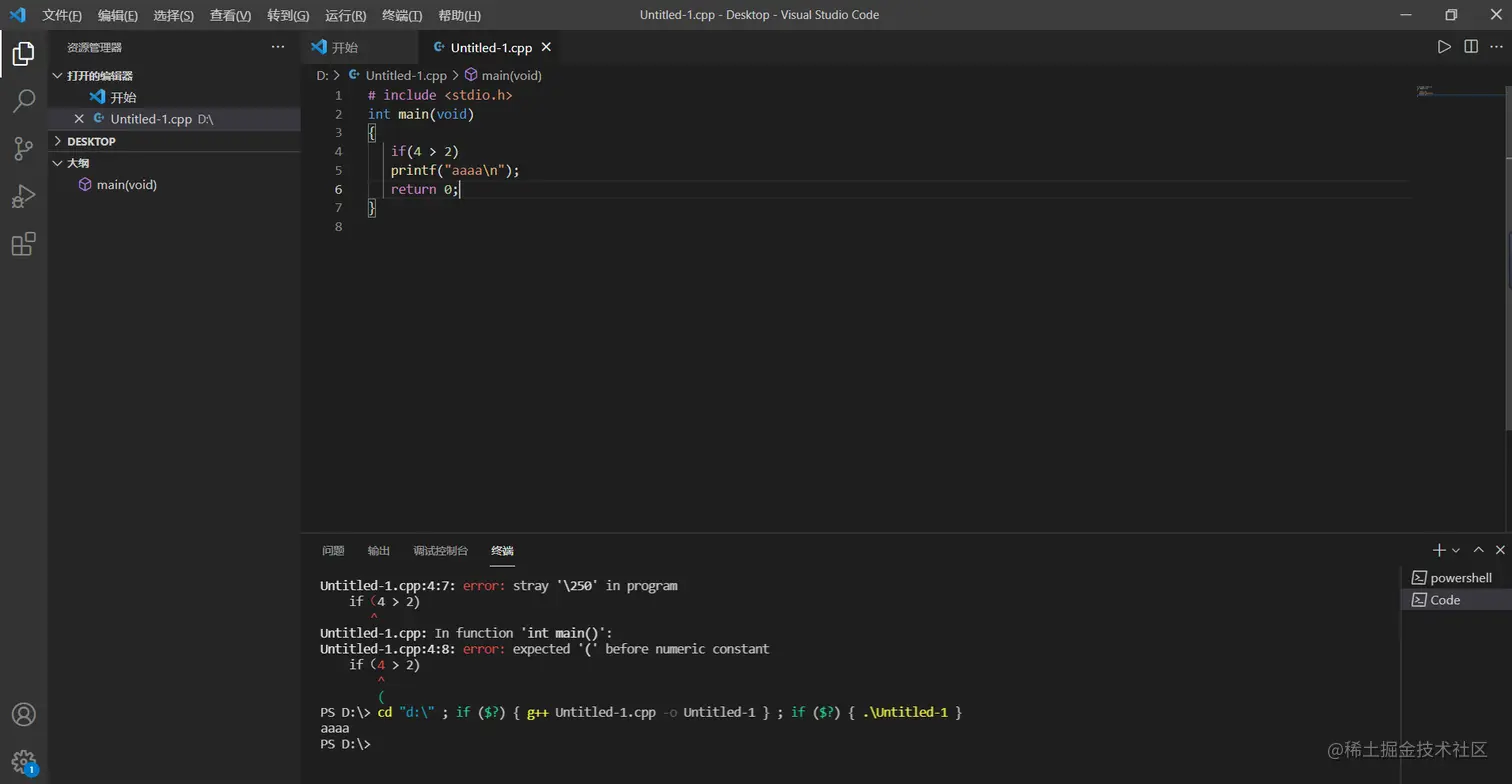The width and height of the screenshot is (1512, 784).
Task: Run the code with the play icon
Action: tap(1444, 47)
